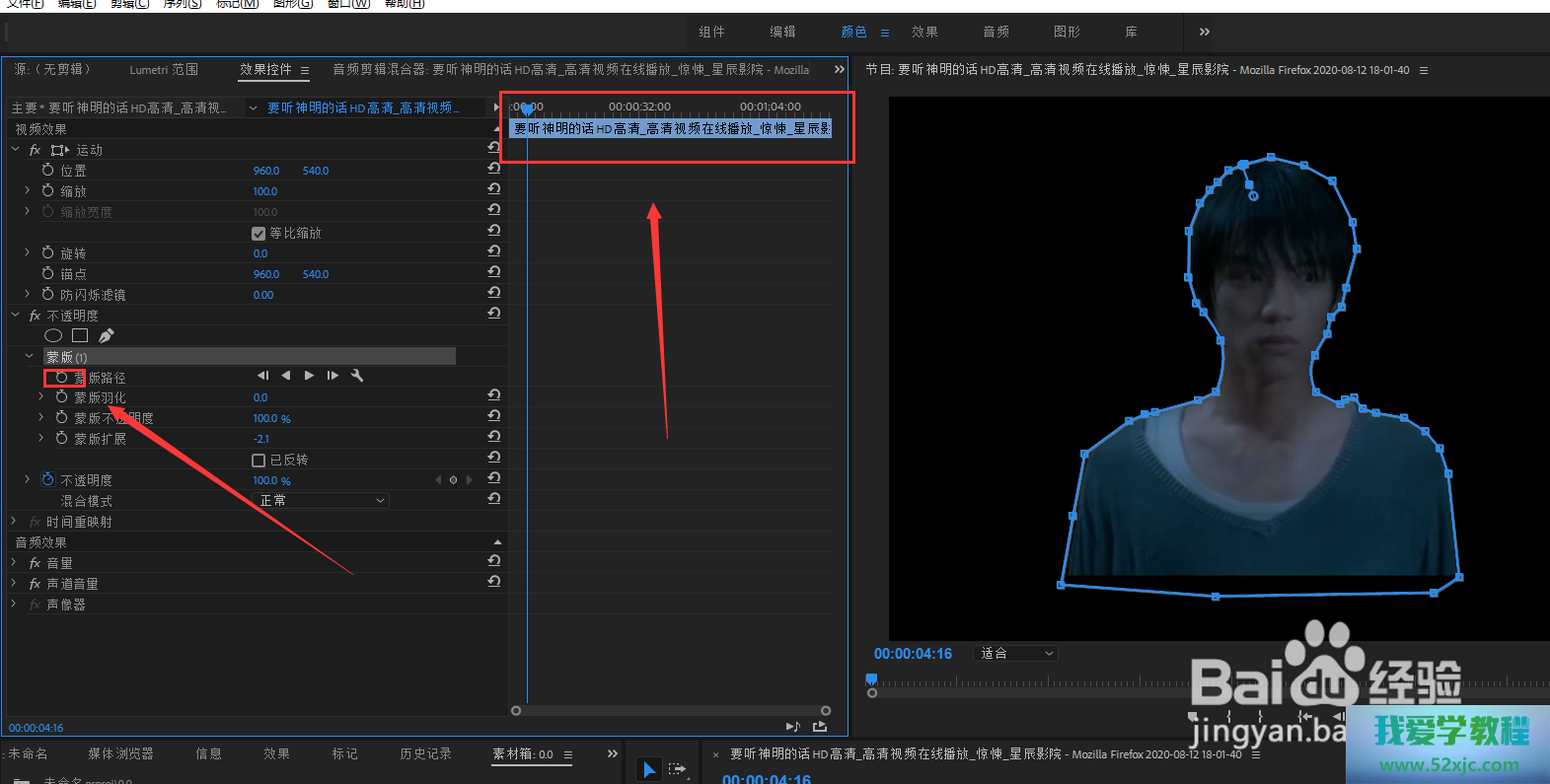Click the Selection tool arrow
Screen dimensions: 1550x784
pos(648,769)
